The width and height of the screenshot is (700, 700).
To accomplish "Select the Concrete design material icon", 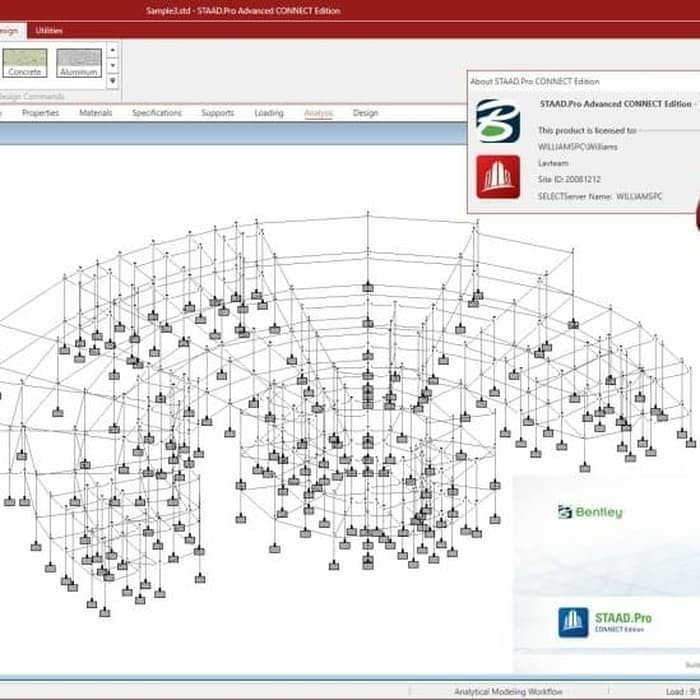I will [x=24, y=64].
